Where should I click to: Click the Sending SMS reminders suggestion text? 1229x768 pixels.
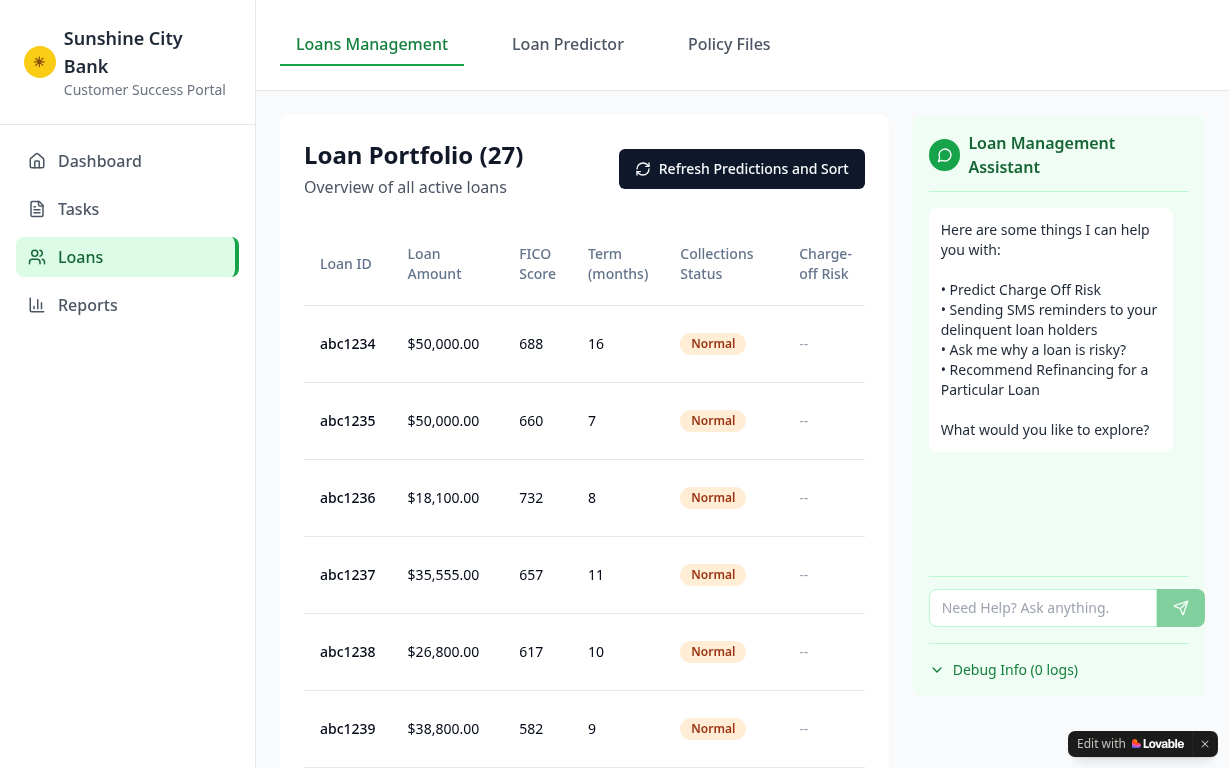pyautogui.click(x=1049, y=320)
